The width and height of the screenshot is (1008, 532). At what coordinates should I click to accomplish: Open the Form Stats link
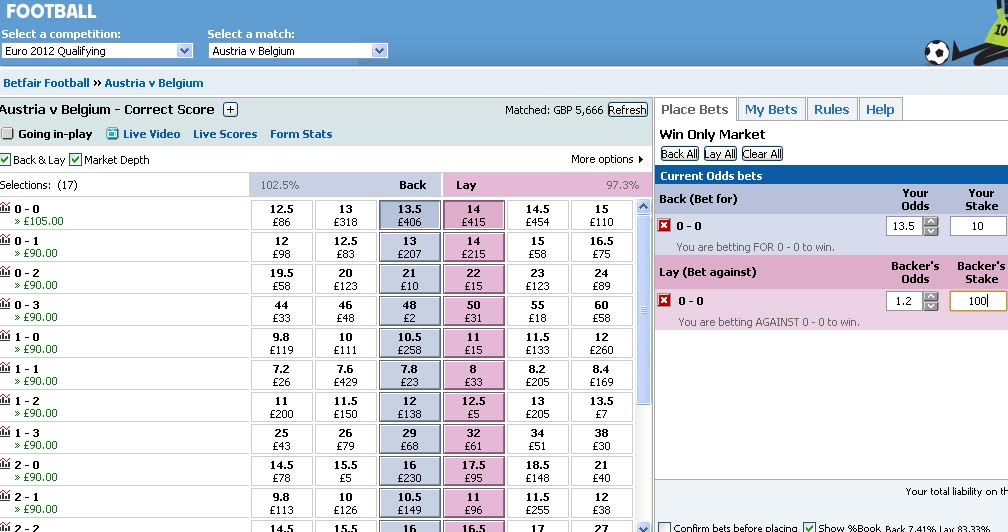pos(301,134)
